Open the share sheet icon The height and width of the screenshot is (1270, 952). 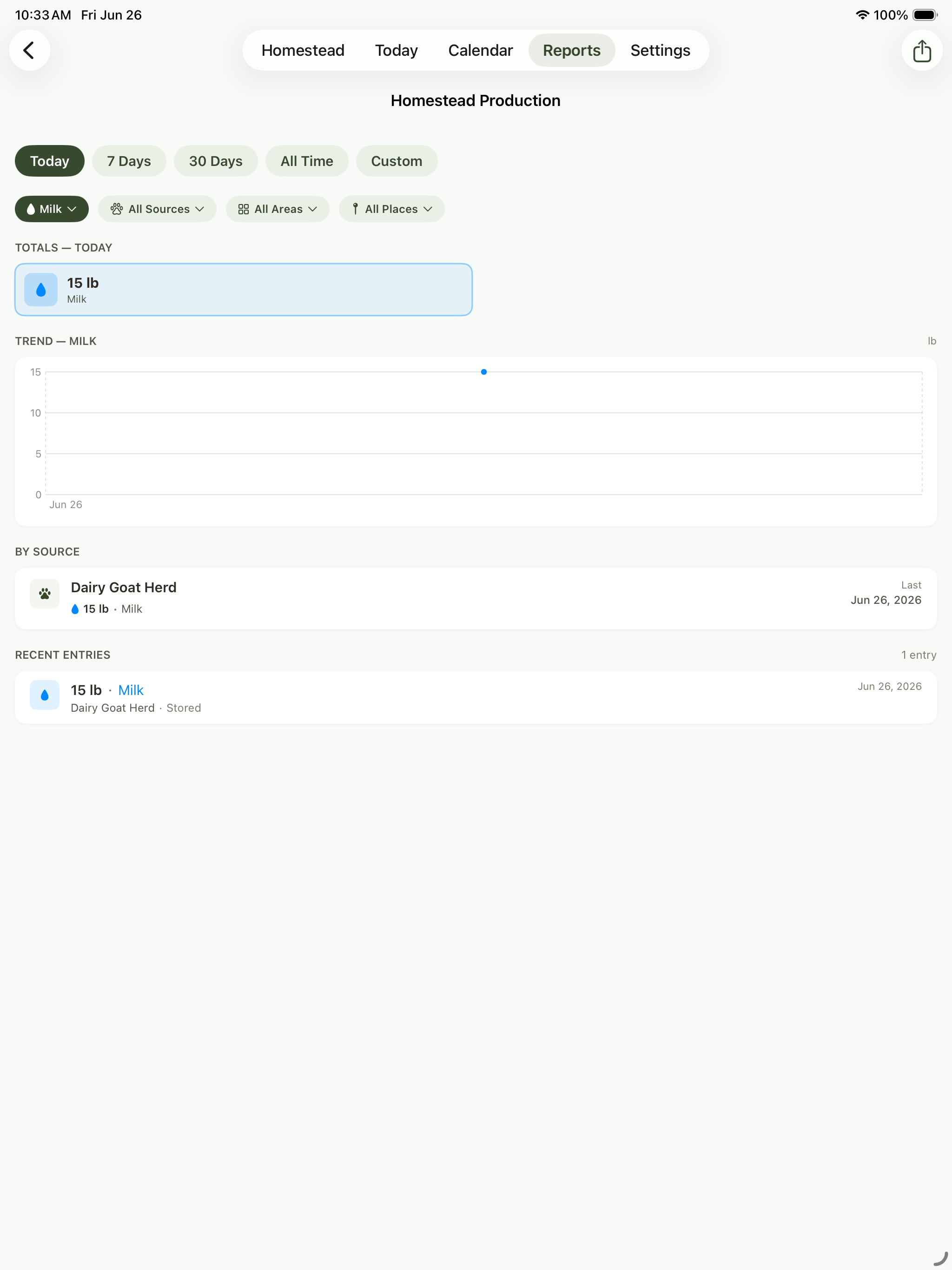point(922,51)
